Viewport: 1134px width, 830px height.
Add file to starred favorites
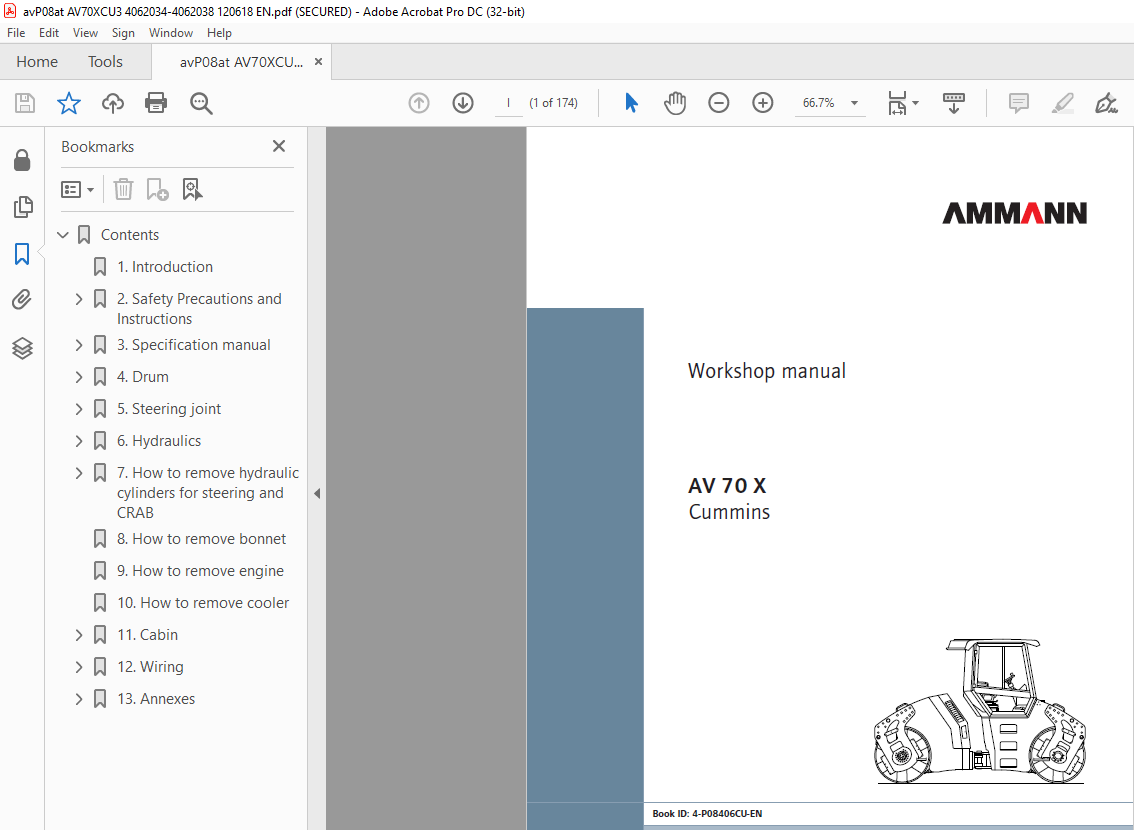[69, 103]
